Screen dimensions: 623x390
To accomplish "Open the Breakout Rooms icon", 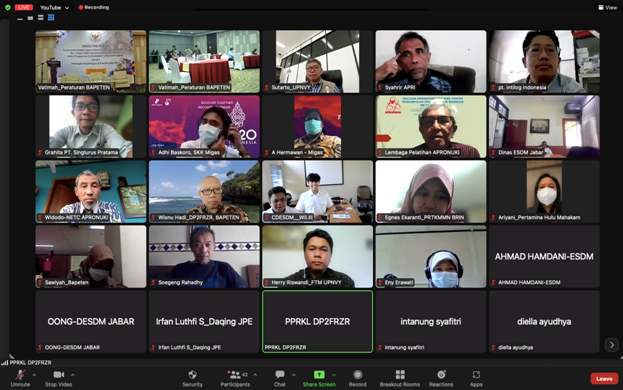I will pos(400,375).
